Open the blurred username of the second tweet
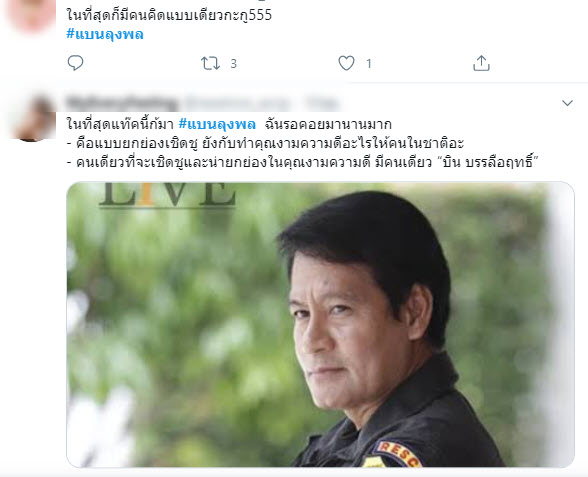 pyautogui.click(x=121, y=103)
